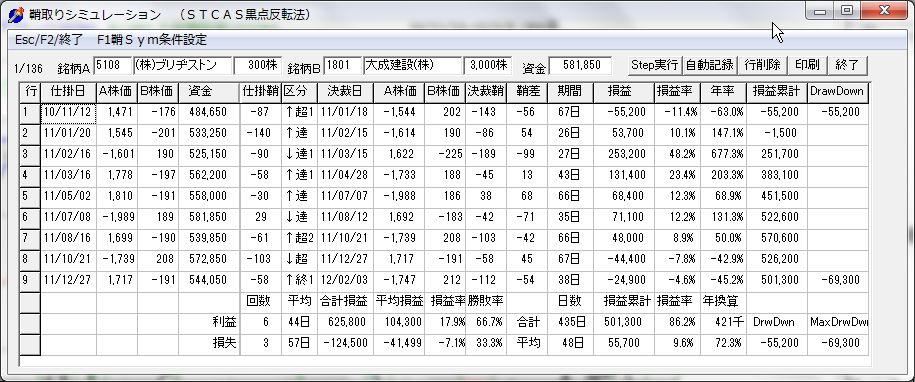Click the 印刷 button
This screenshot has width=915, height=382.
(807, 65)
